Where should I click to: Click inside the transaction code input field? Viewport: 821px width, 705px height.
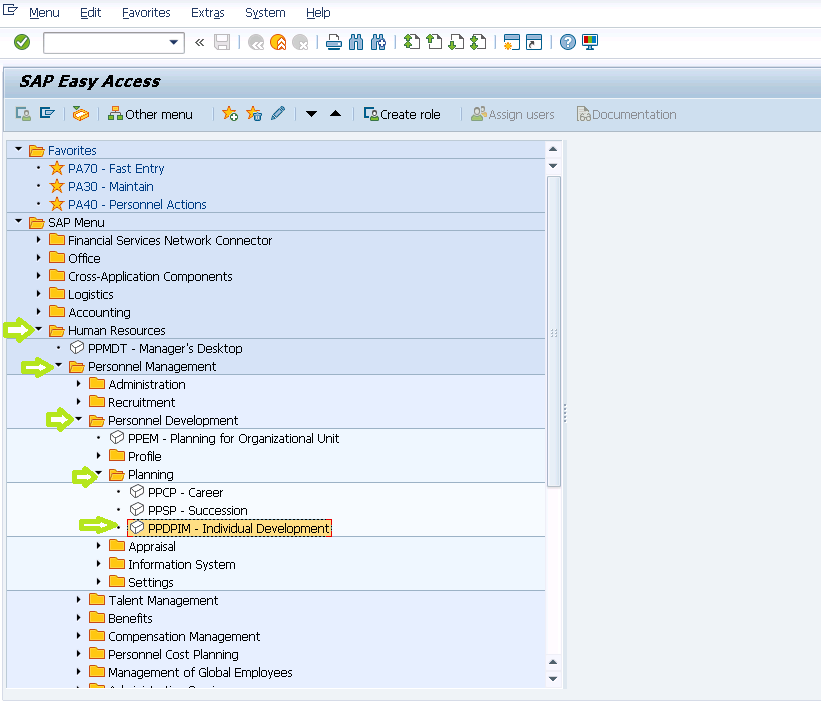(106, 42)
